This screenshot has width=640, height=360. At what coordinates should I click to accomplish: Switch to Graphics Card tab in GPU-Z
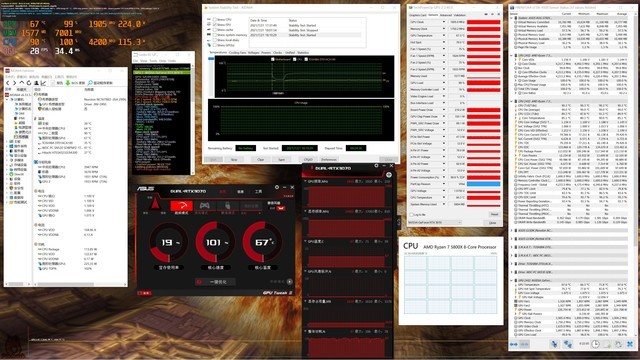pyautogui.click(x=418, y=15)
